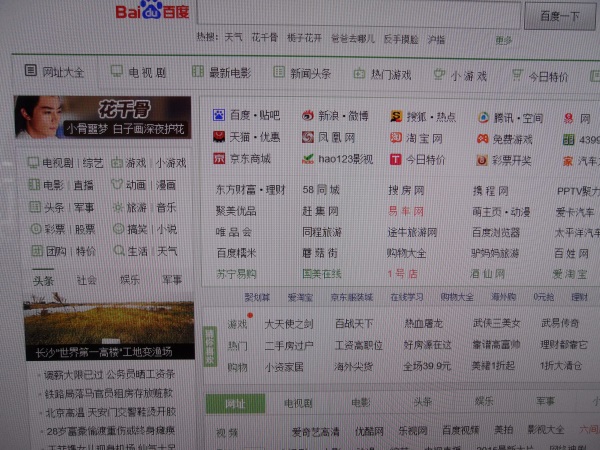Open the 百度·贴吧 paw icon

click(x=219, y=114)
